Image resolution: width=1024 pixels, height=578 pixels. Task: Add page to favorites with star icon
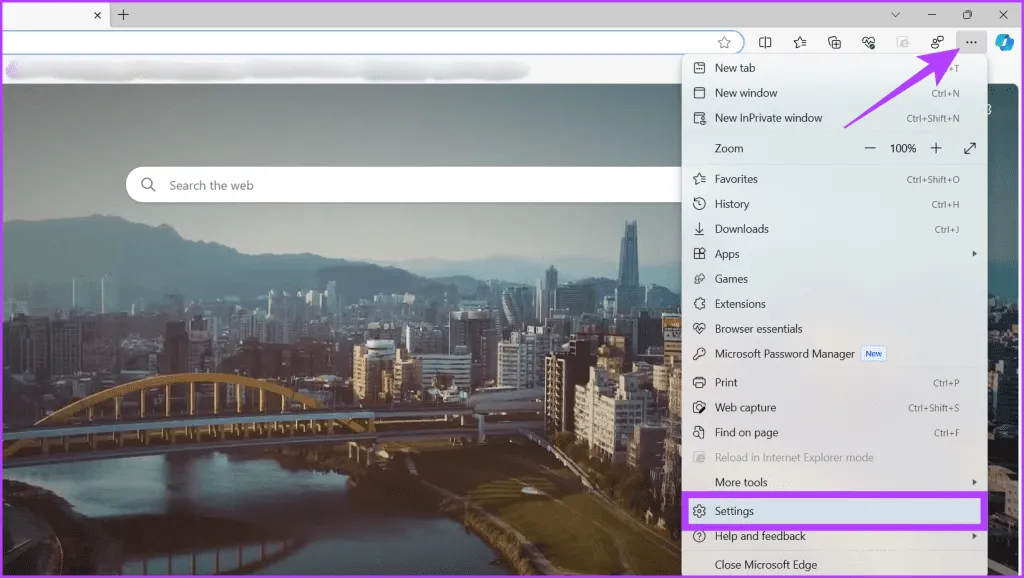(x=724, y=42)
